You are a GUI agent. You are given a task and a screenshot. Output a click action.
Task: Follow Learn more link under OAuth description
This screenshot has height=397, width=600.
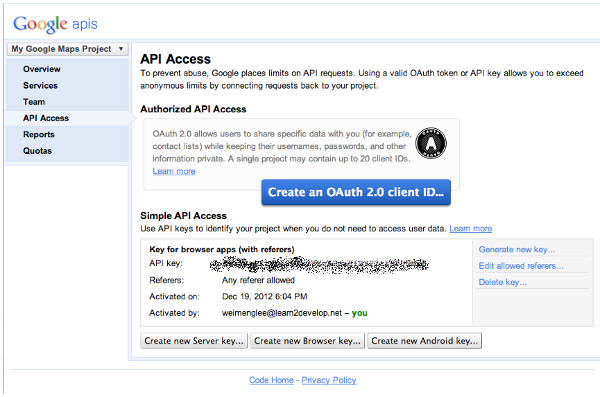[x=174, y=171]
